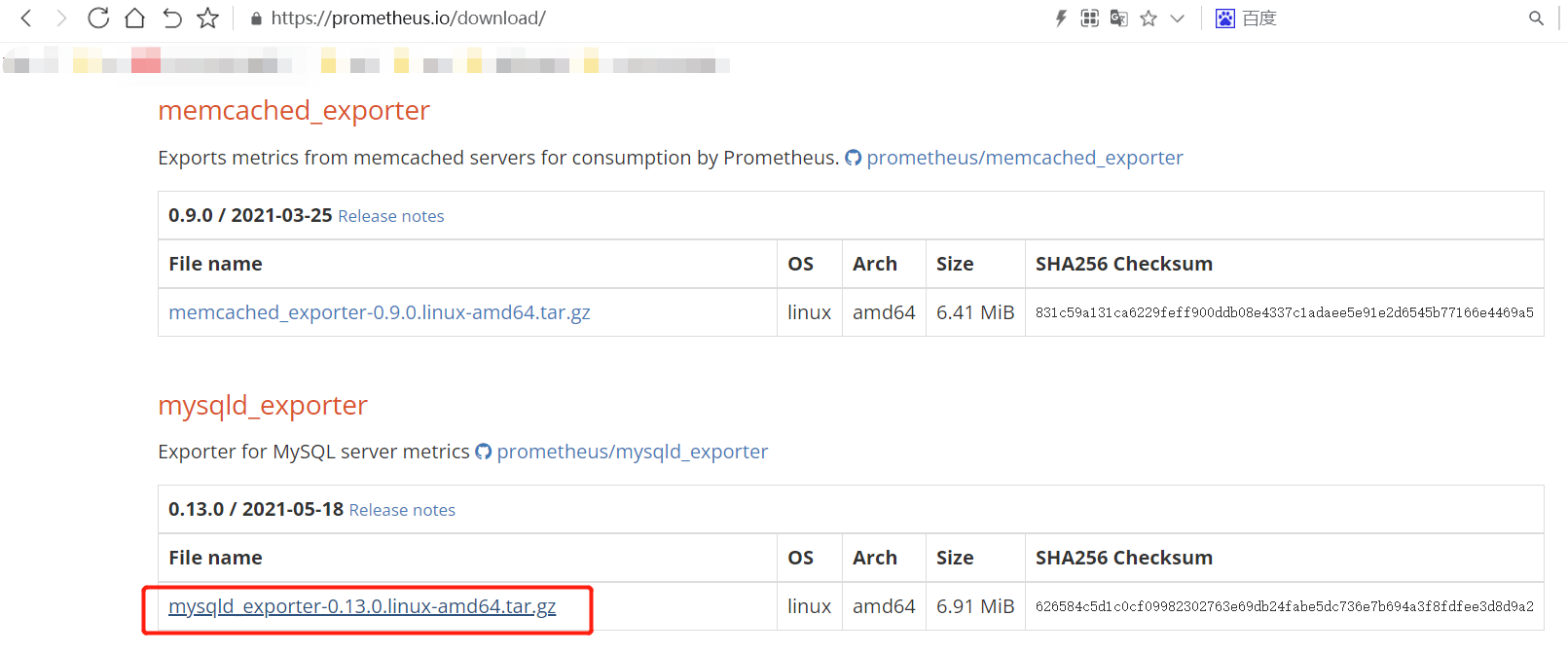This screenshot has width=1568, height=653.
Task: Click the page translate icon
Action: pyautogui.click(x=1119, y=18)
